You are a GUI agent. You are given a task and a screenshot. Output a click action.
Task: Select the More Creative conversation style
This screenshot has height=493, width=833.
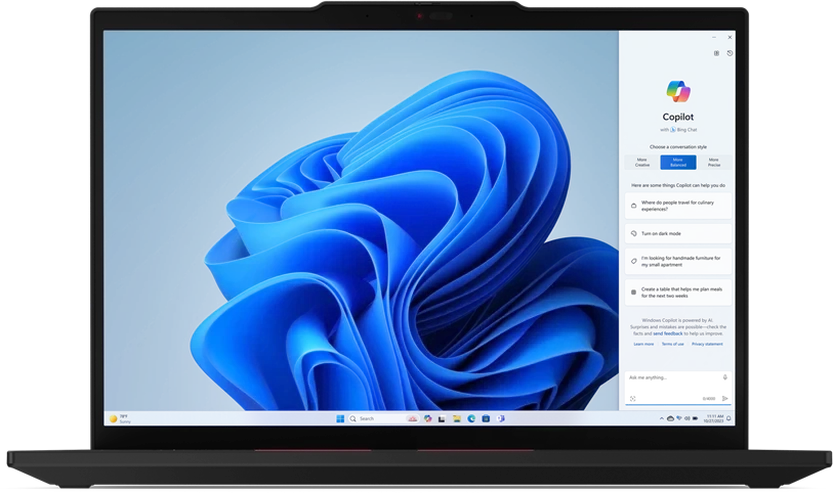(641, 162)
